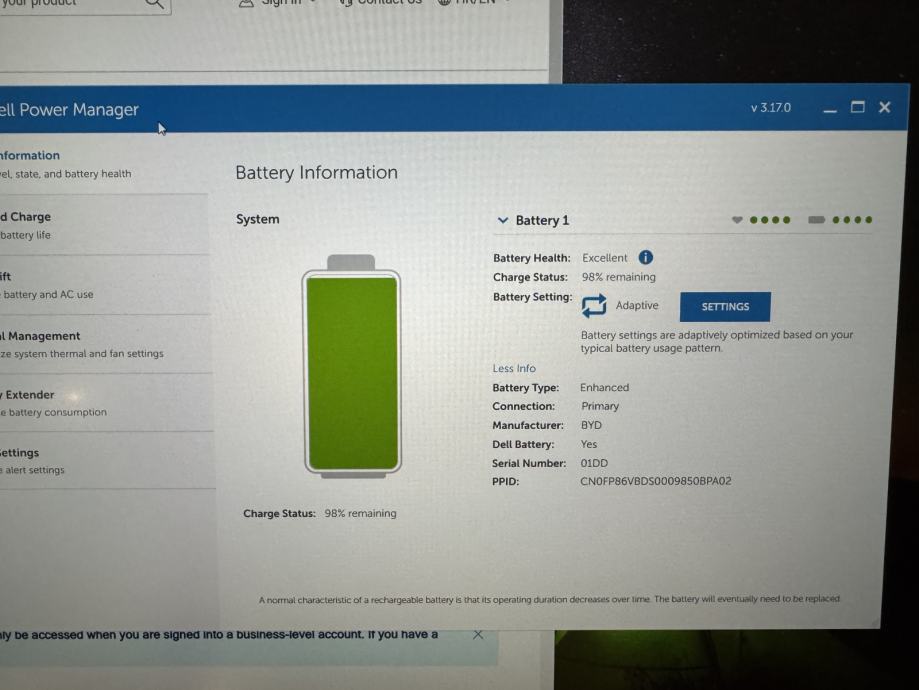Image resolution: width=919 pixels, height=690 pixels.
Task: Maximize the Dell Power Manager window
Action: point(857,107)
